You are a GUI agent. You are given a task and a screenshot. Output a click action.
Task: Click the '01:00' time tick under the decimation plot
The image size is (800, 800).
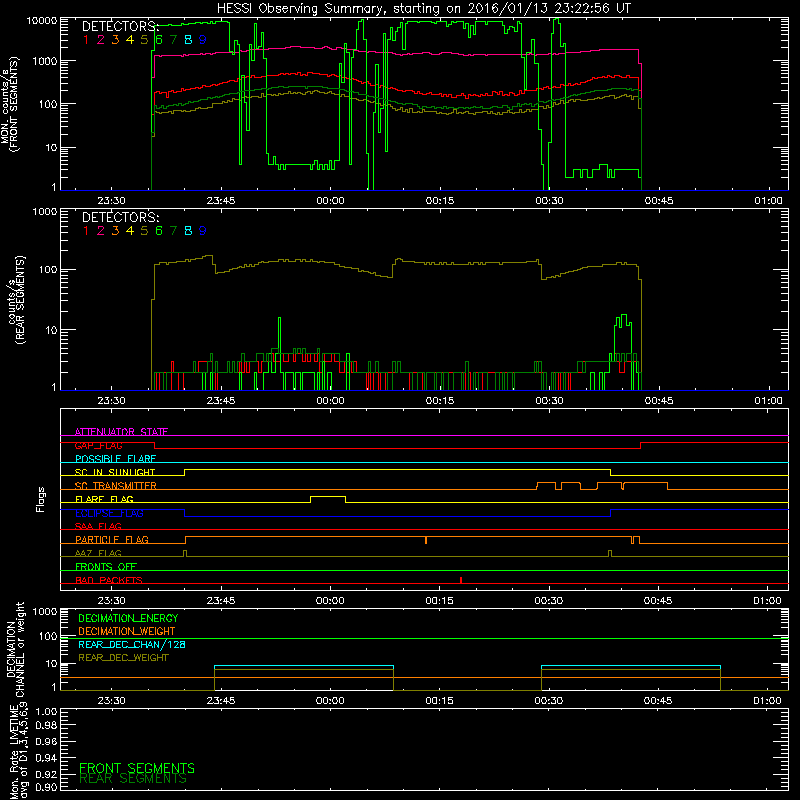(767, 701)
